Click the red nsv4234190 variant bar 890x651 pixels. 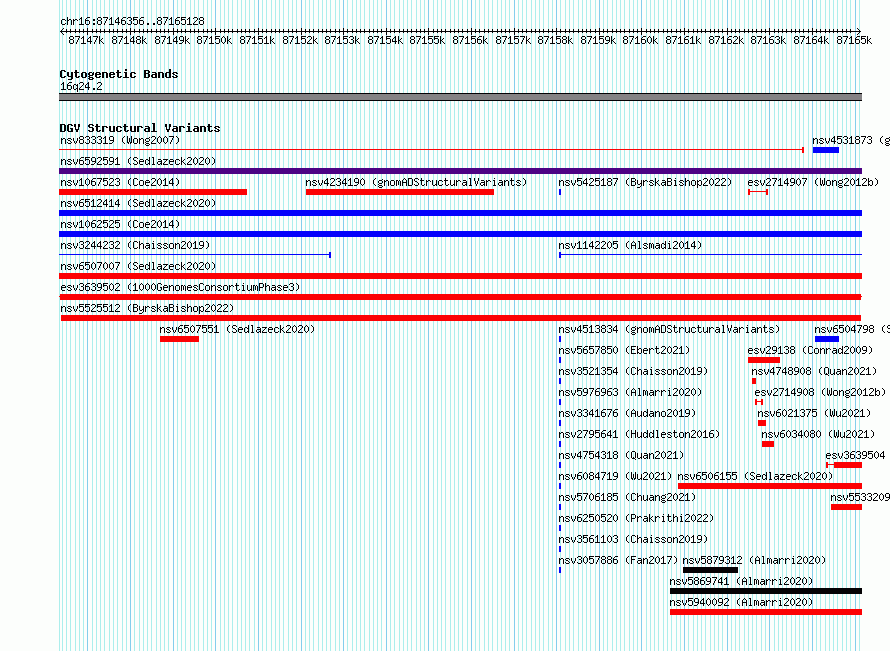coord(400,192)
